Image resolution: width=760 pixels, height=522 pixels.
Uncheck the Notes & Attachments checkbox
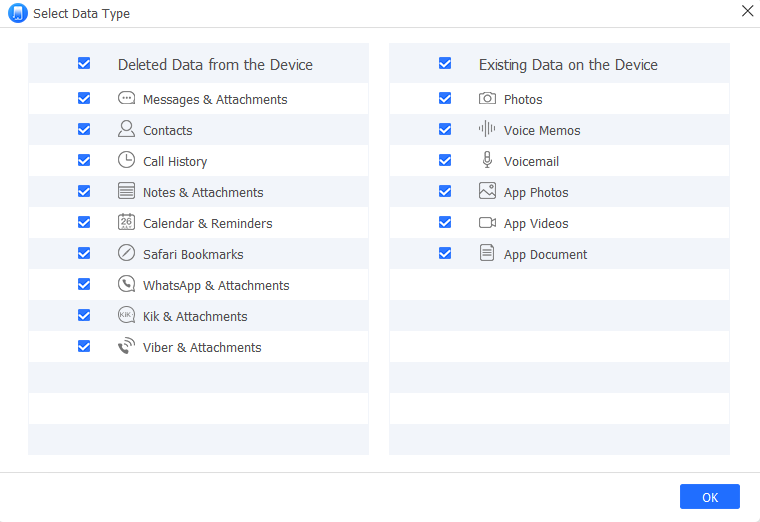point(84,191)
